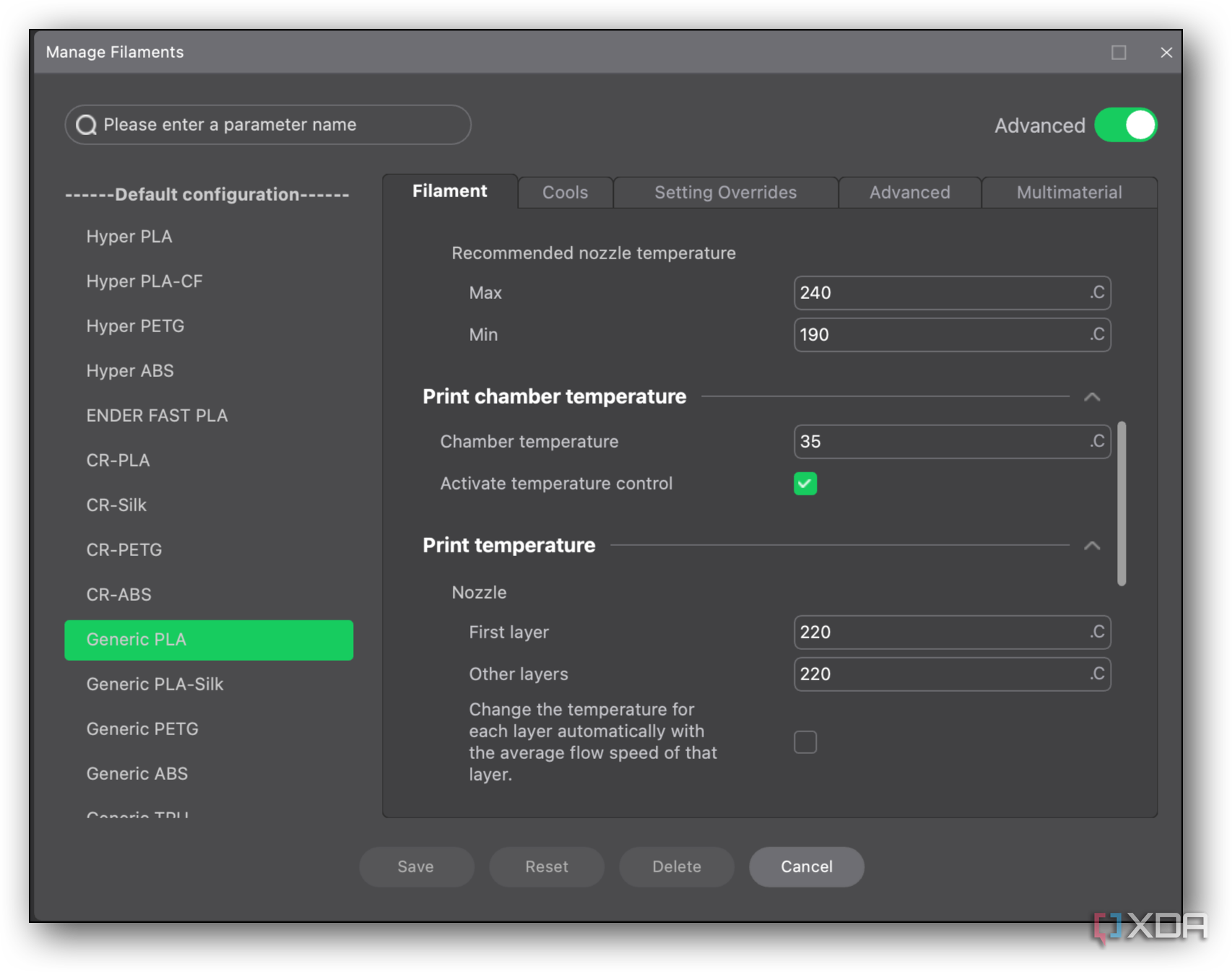Select Hyper PLA-CF filament

(x=209, y=282)
